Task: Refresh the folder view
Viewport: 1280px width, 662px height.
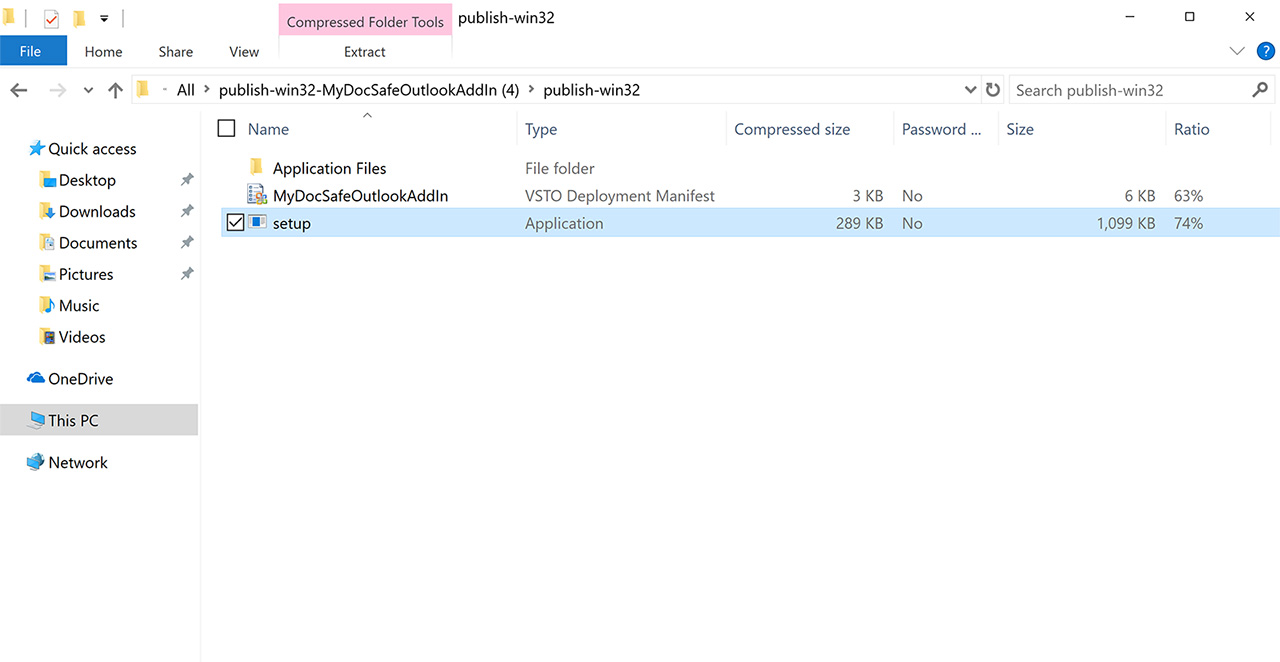Action: click(993, 90)
